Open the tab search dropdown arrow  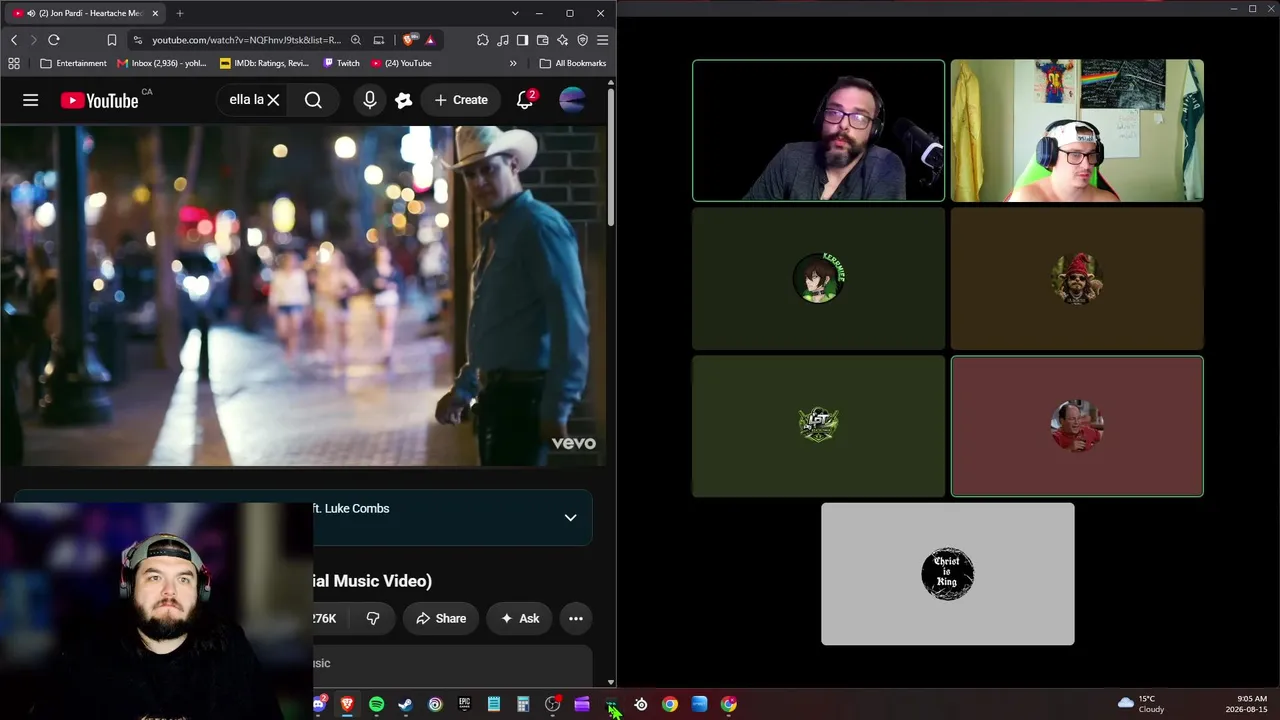tap(515, 13)
